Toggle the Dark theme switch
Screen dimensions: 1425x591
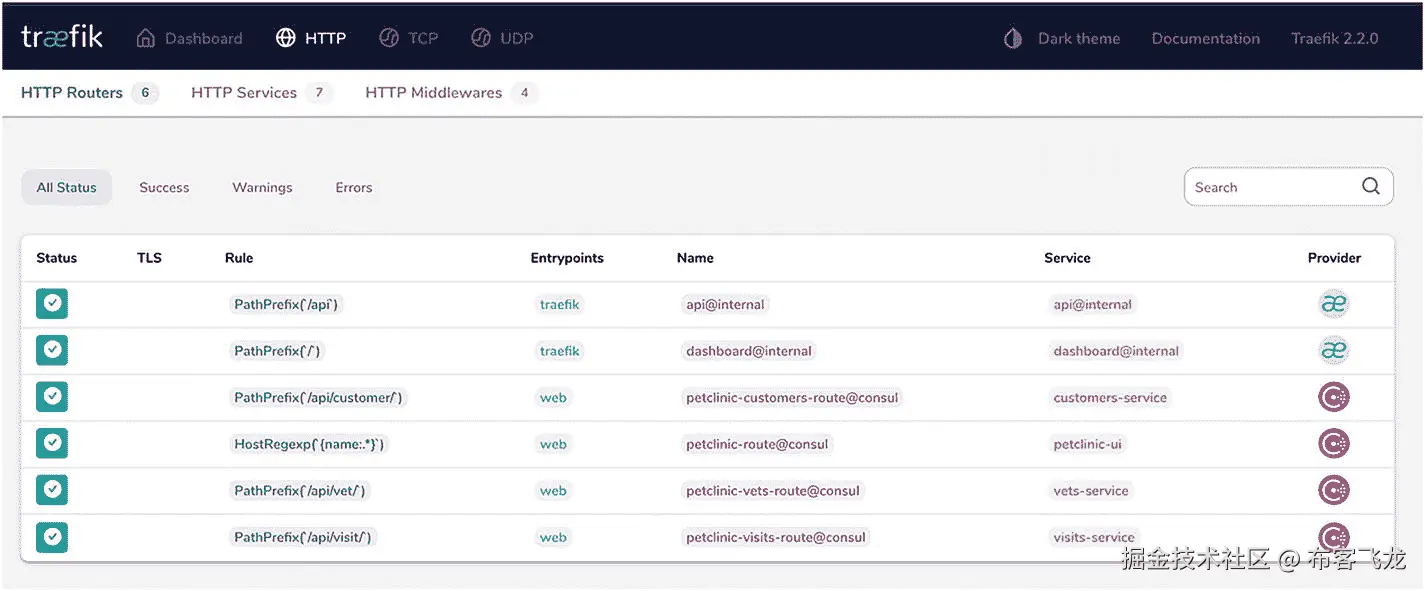(1061, 38)
